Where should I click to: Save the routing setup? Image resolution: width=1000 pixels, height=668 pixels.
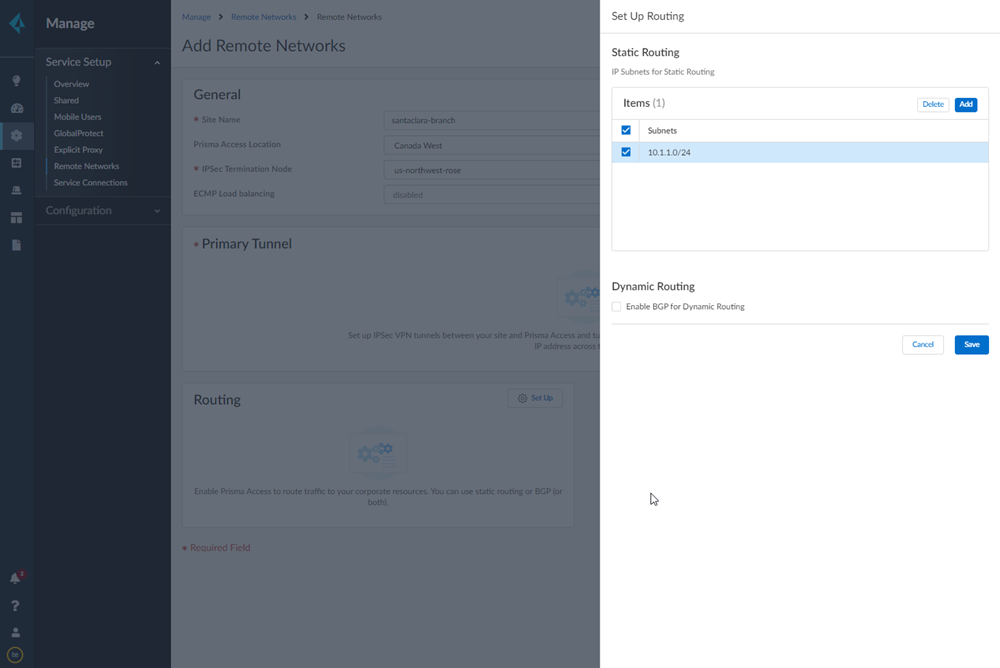point(971,345)
